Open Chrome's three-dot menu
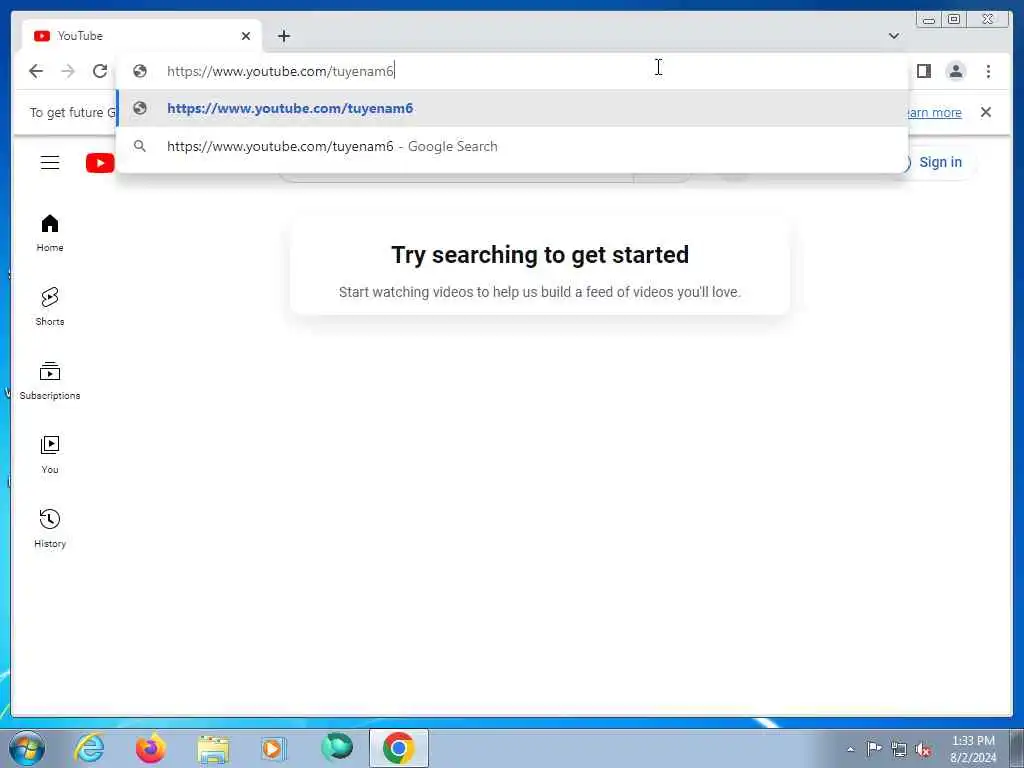 [x=988, y=71]
